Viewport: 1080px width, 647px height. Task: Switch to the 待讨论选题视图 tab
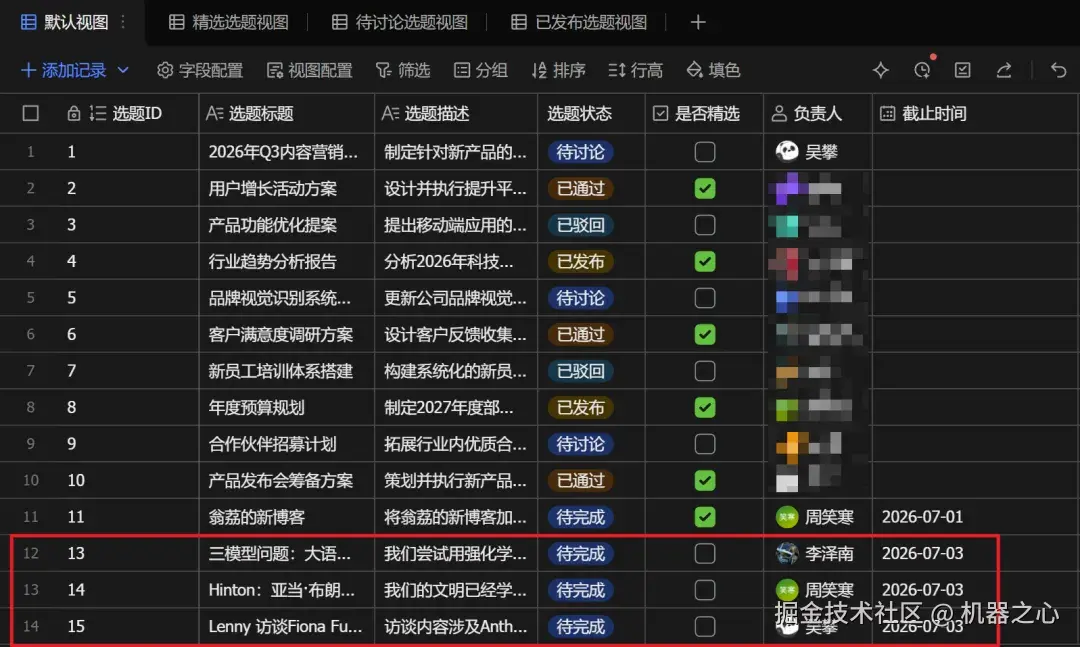click(399, 22)
